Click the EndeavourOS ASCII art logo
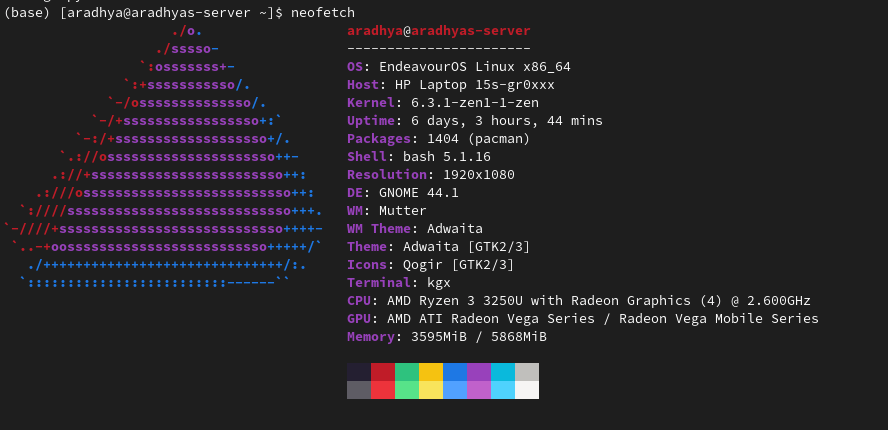This screenshot has width=888, height=430. click(164, 157)
